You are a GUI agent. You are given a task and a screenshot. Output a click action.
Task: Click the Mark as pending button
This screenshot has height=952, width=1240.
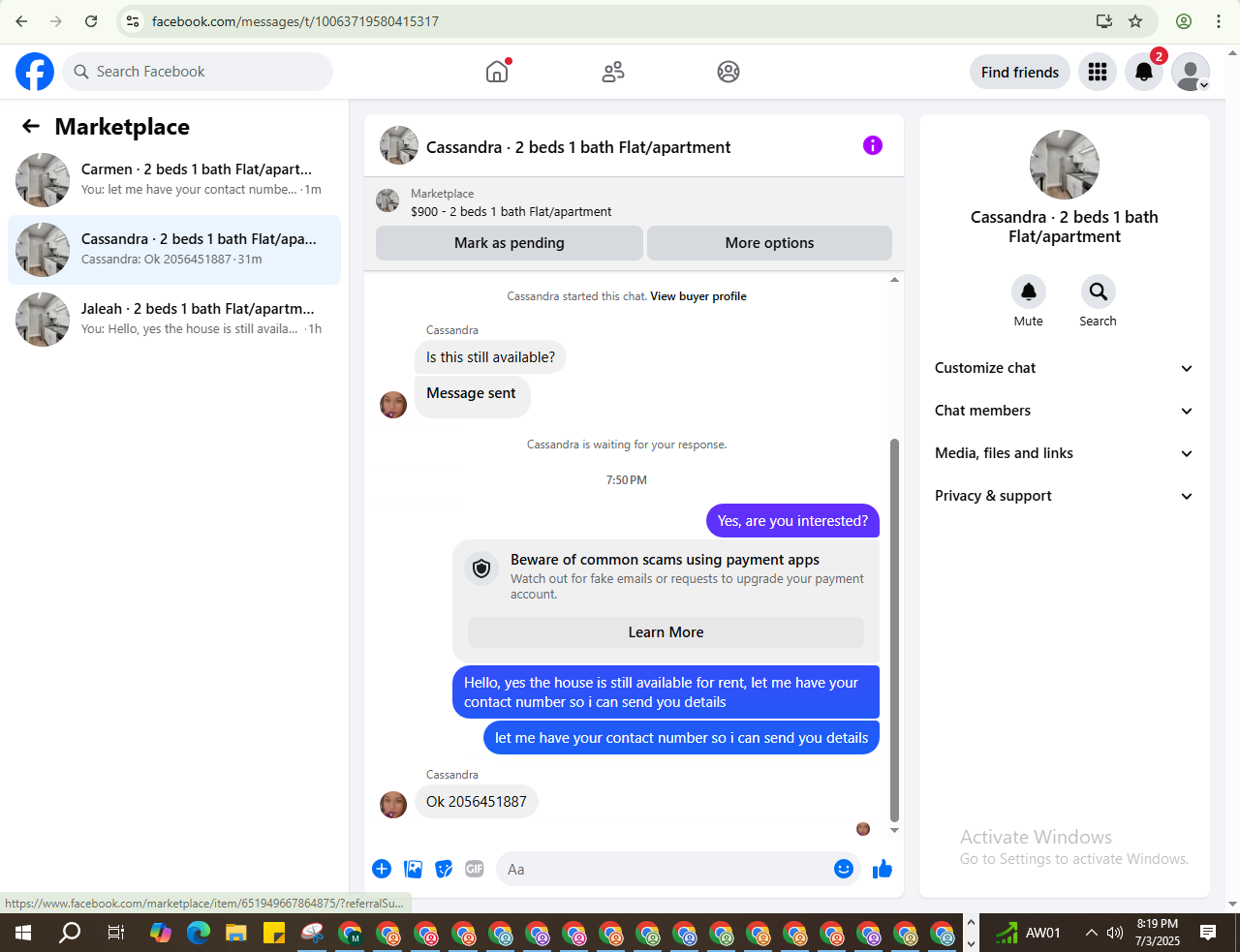510,243
